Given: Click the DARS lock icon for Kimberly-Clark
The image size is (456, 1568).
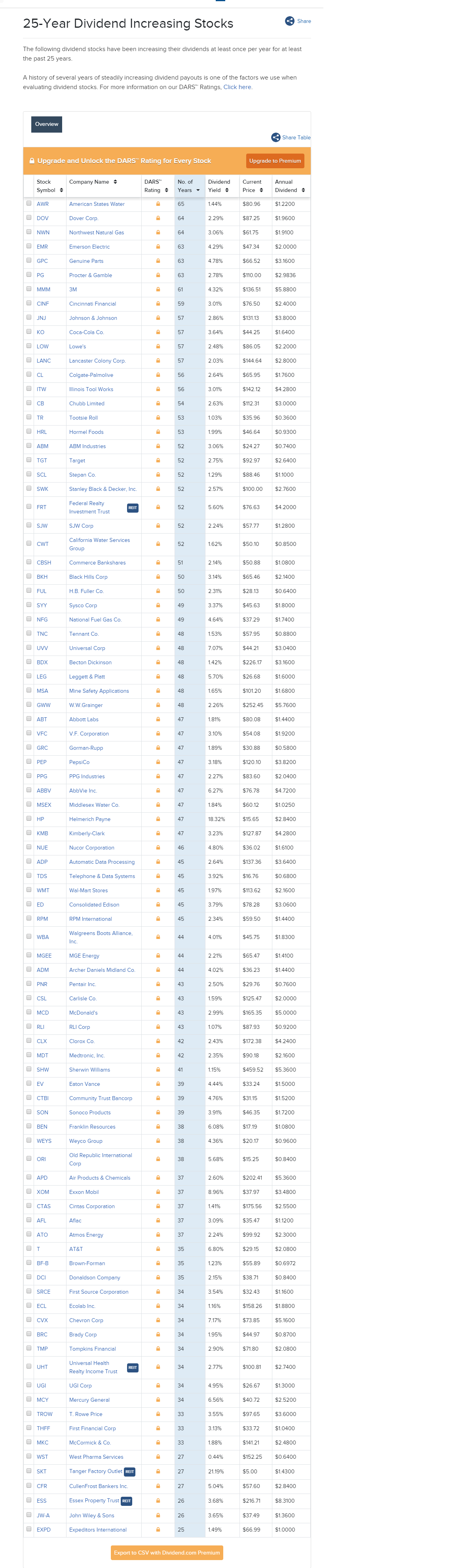Looking at the screenshot, I should (158, 833).
